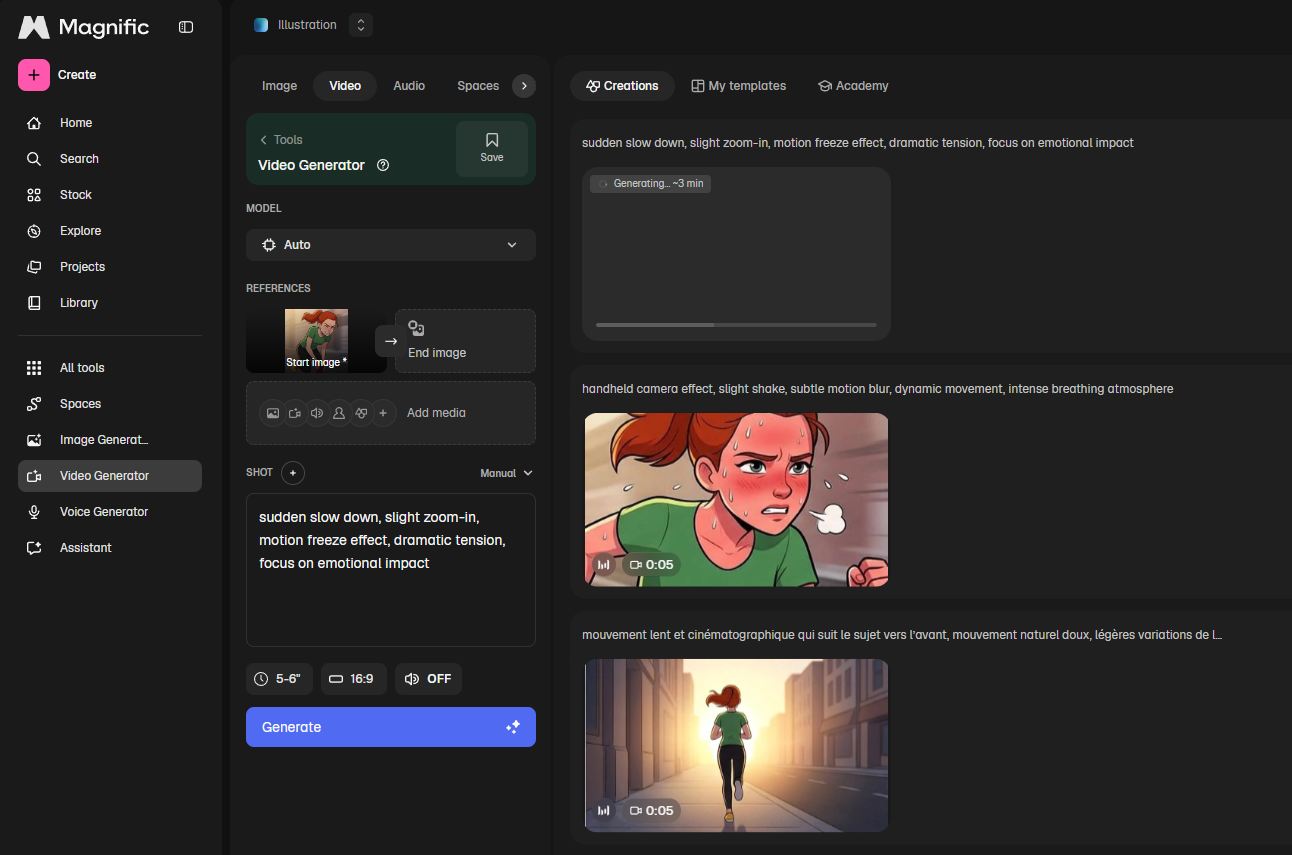Open the 16:9 aspect ratio selector

pos(356,679)
